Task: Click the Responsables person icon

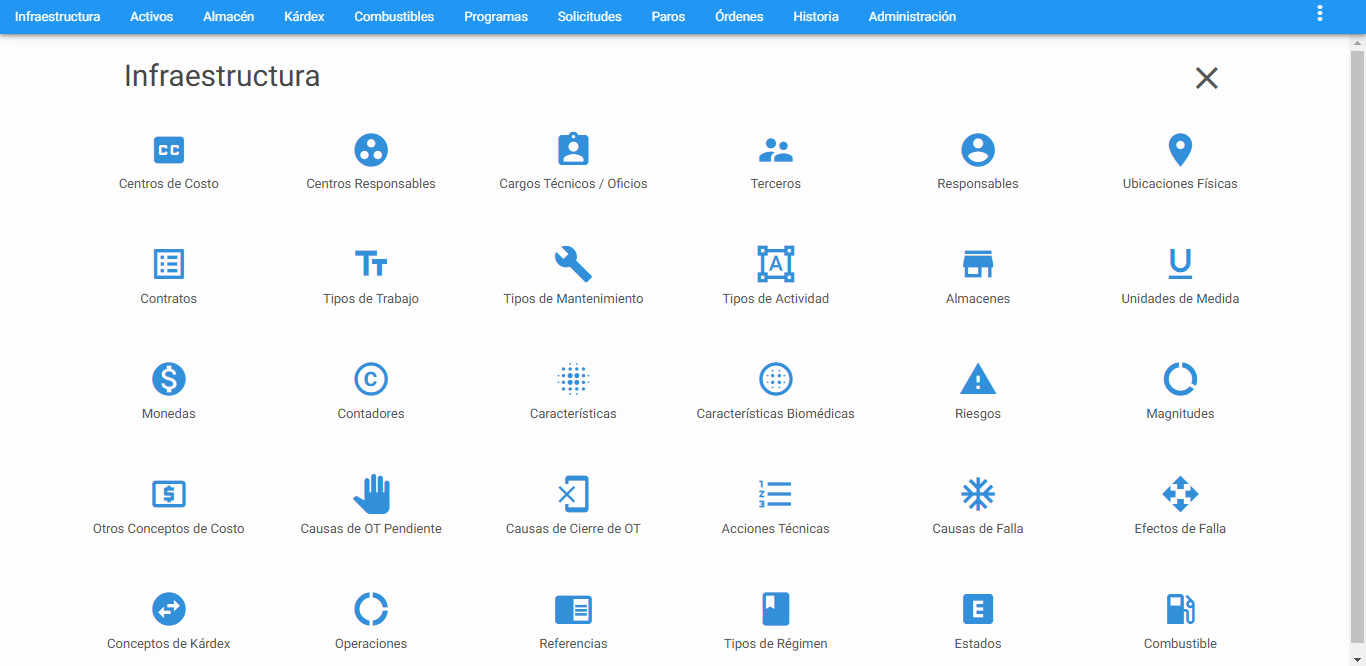Action: [x=978, y=150]
